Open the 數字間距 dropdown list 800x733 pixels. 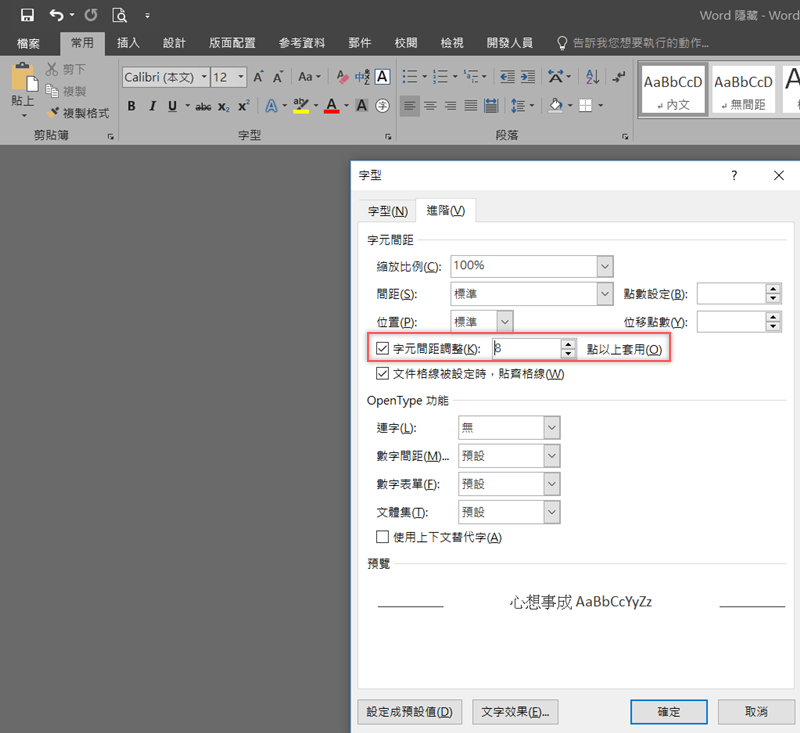[x=551, y=456]
